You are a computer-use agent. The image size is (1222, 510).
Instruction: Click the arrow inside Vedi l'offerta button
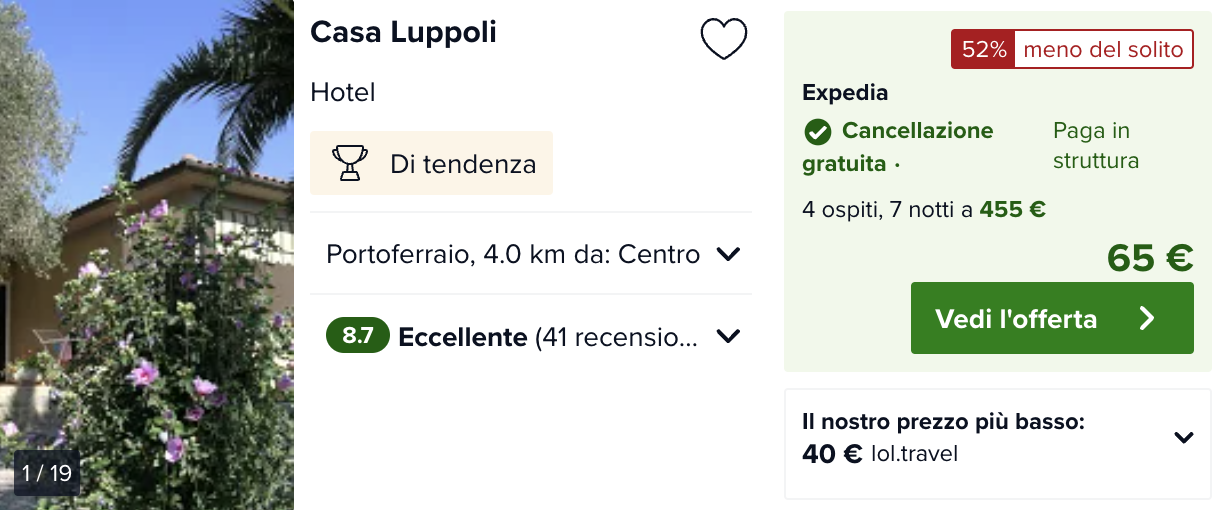(x=1147, y=318)
